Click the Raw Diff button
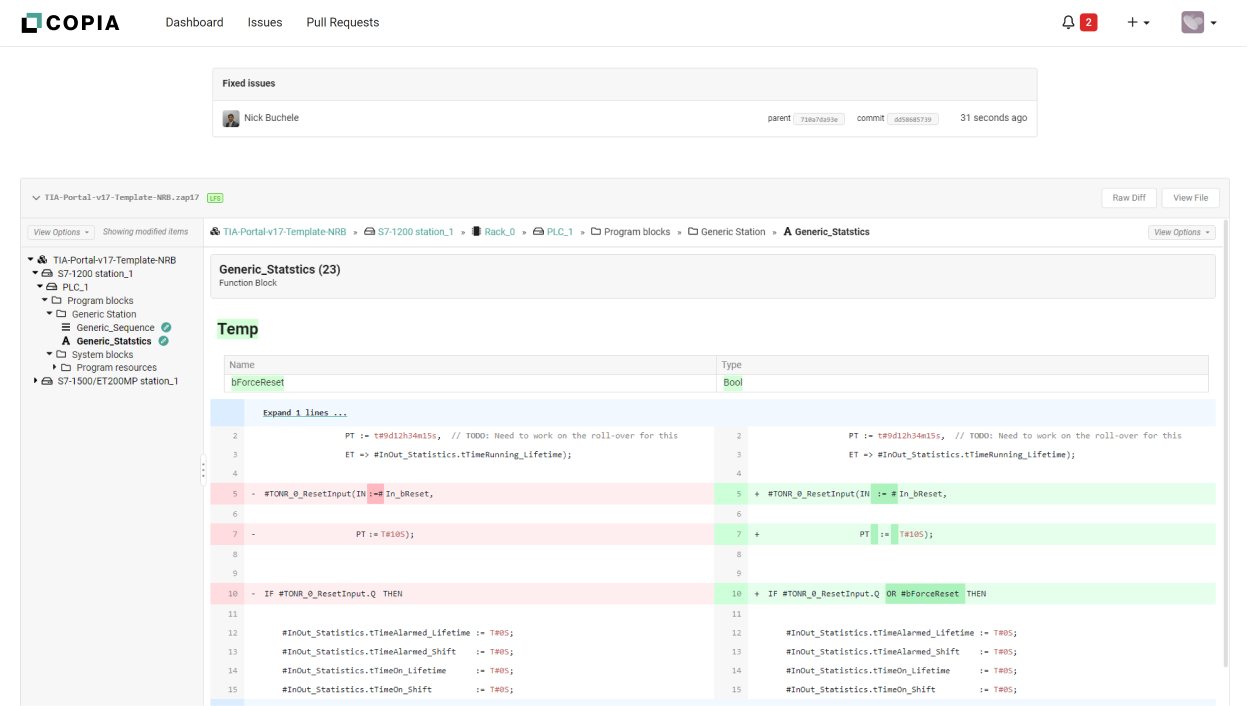Screen dimensions: 1255x706 point(1129,198)
